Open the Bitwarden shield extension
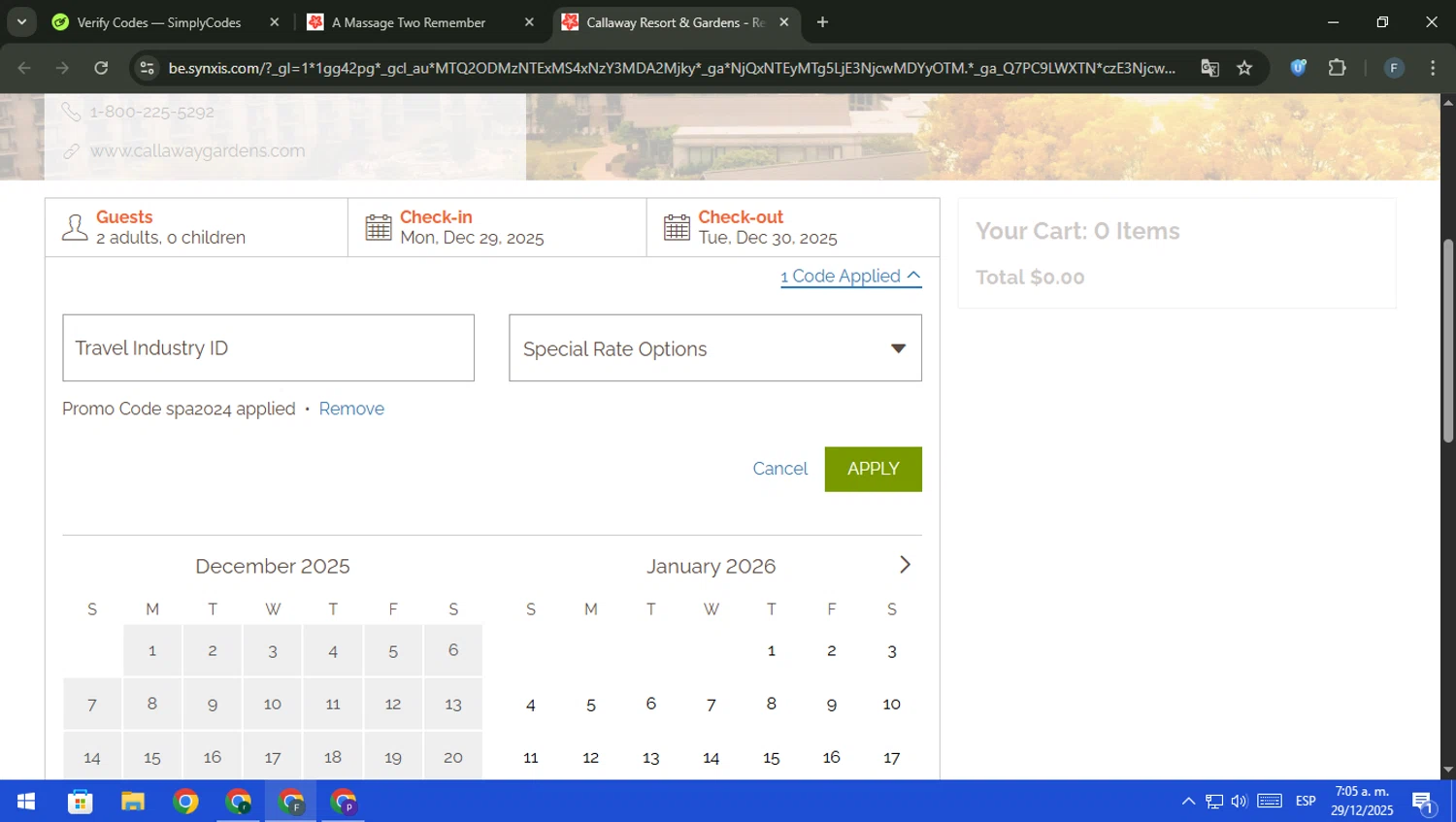This screenshot has height=822, width=1456. coord(1299,68)
